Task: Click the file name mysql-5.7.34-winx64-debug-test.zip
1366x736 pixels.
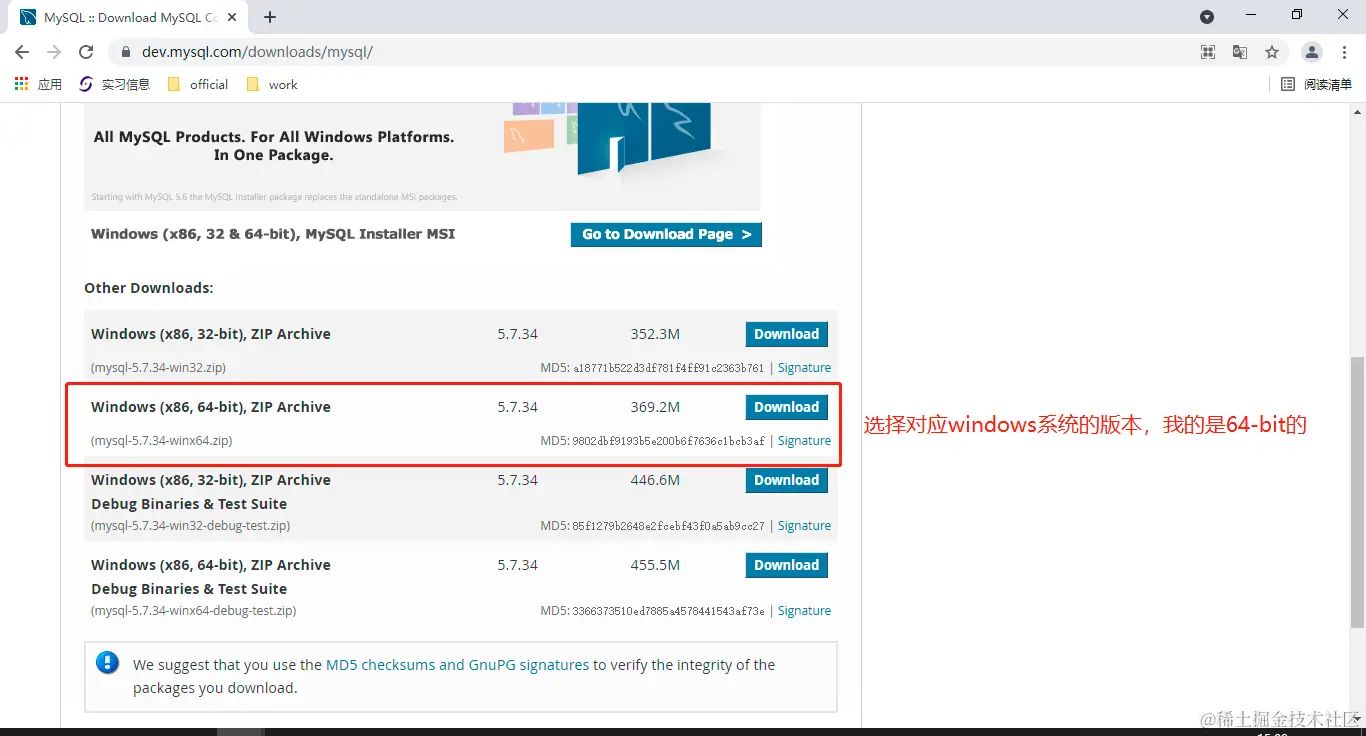Action: point(194,611)
